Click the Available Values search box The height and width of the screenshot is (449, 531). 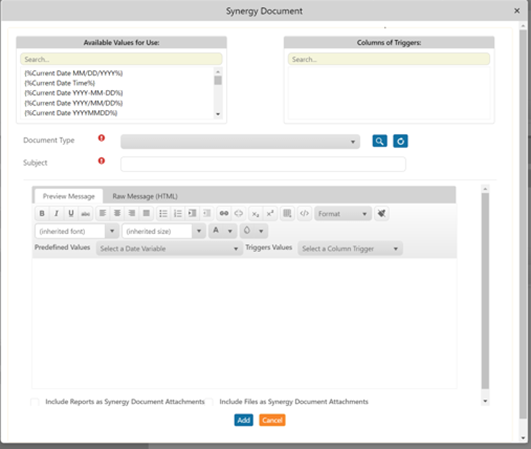click(x=121, y=59)
